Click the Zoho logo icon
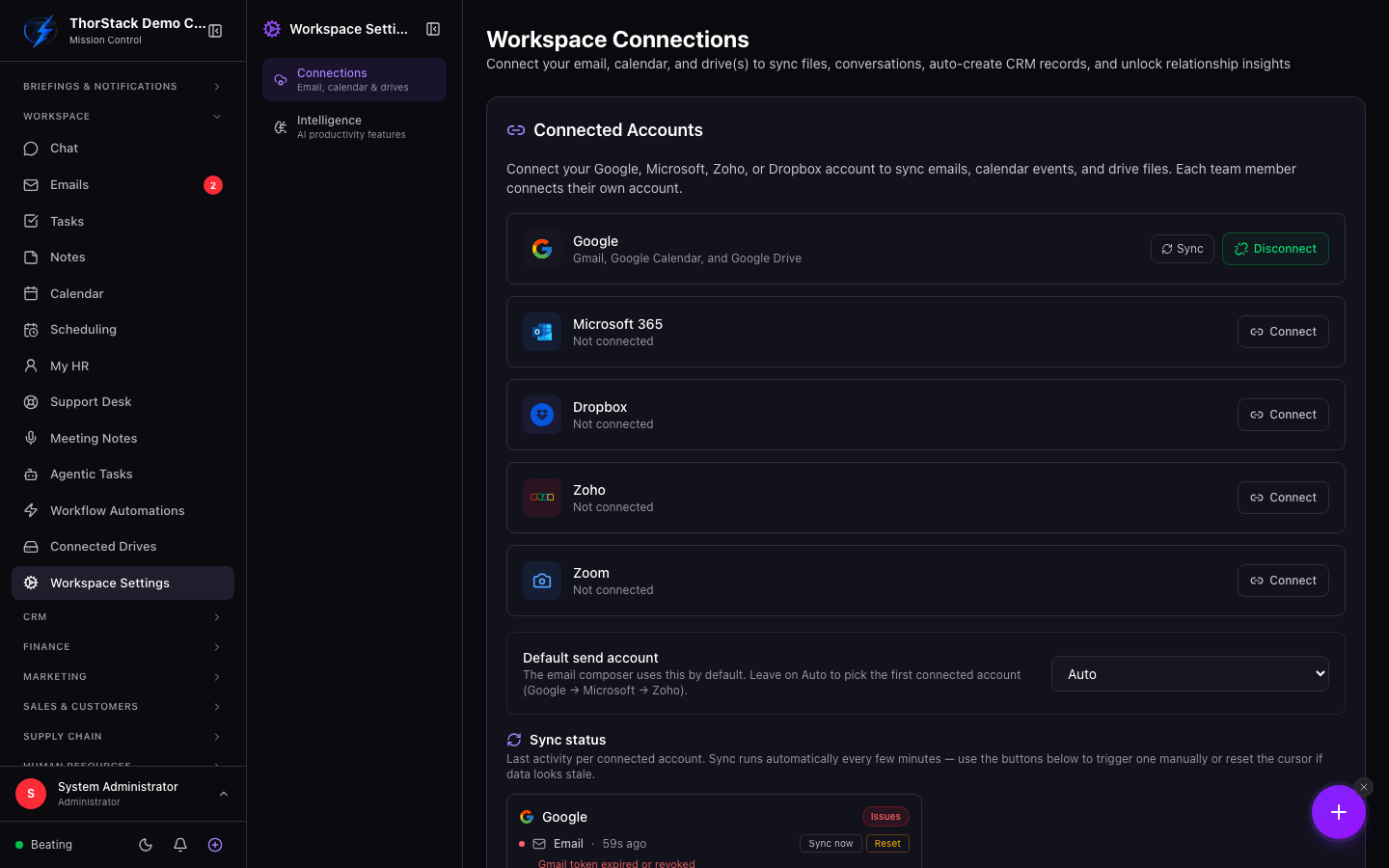1389x868 pixels. click(542, 498)
